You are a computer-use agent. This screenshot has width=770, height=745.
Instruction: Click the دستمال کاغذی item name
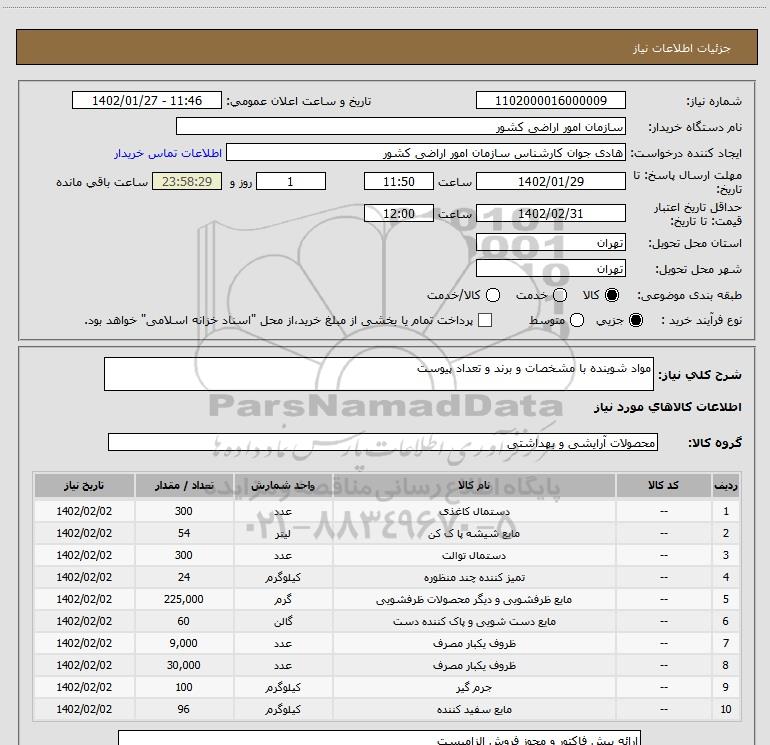[x=474, y=511]
